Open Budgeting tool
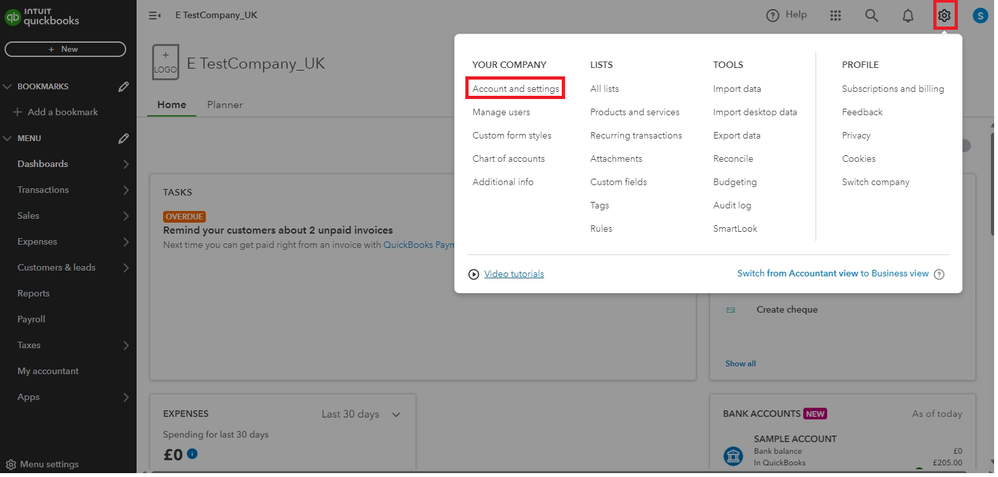Image resolution: width=998 pixels, height=477 pixels. click(734, 182)
